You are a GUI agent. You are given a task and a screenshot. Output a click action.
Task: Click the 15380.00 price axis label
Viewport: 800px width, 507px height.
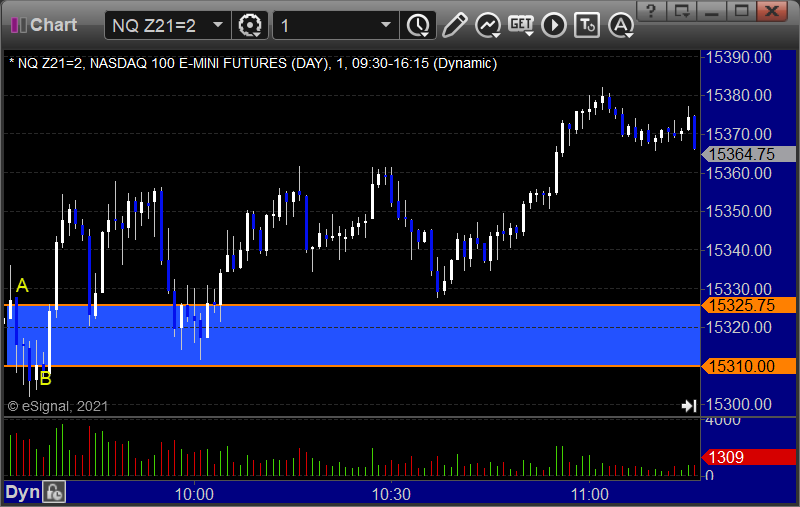[x=738, y=95]
